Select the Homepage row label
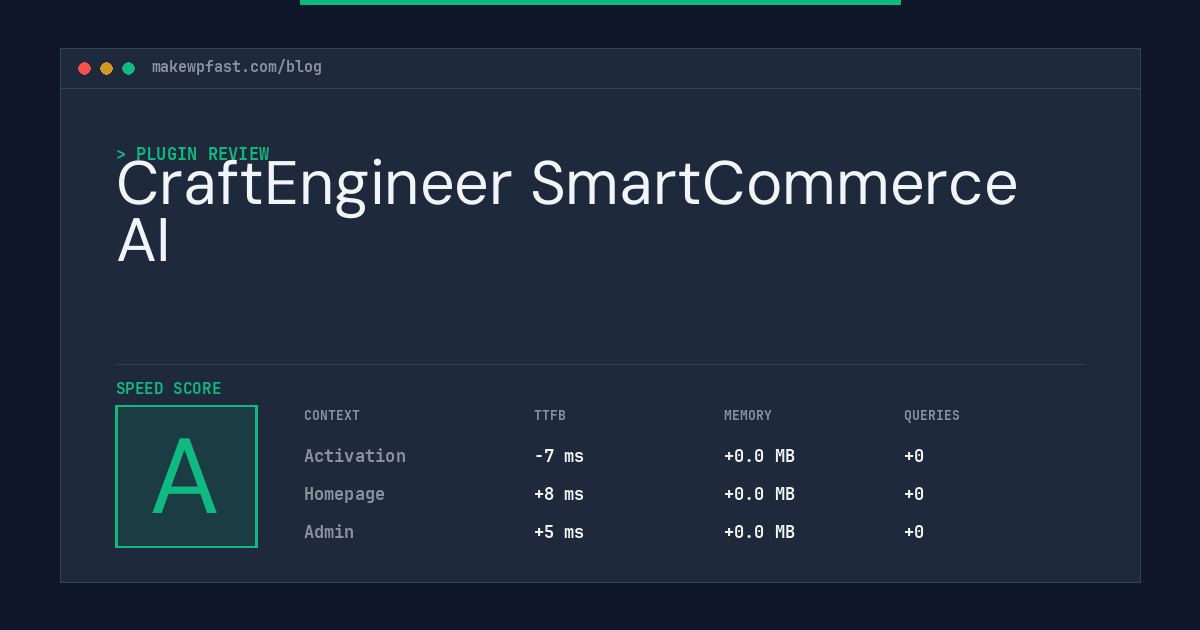The image size is (1200, 630). tap(344, 494)
